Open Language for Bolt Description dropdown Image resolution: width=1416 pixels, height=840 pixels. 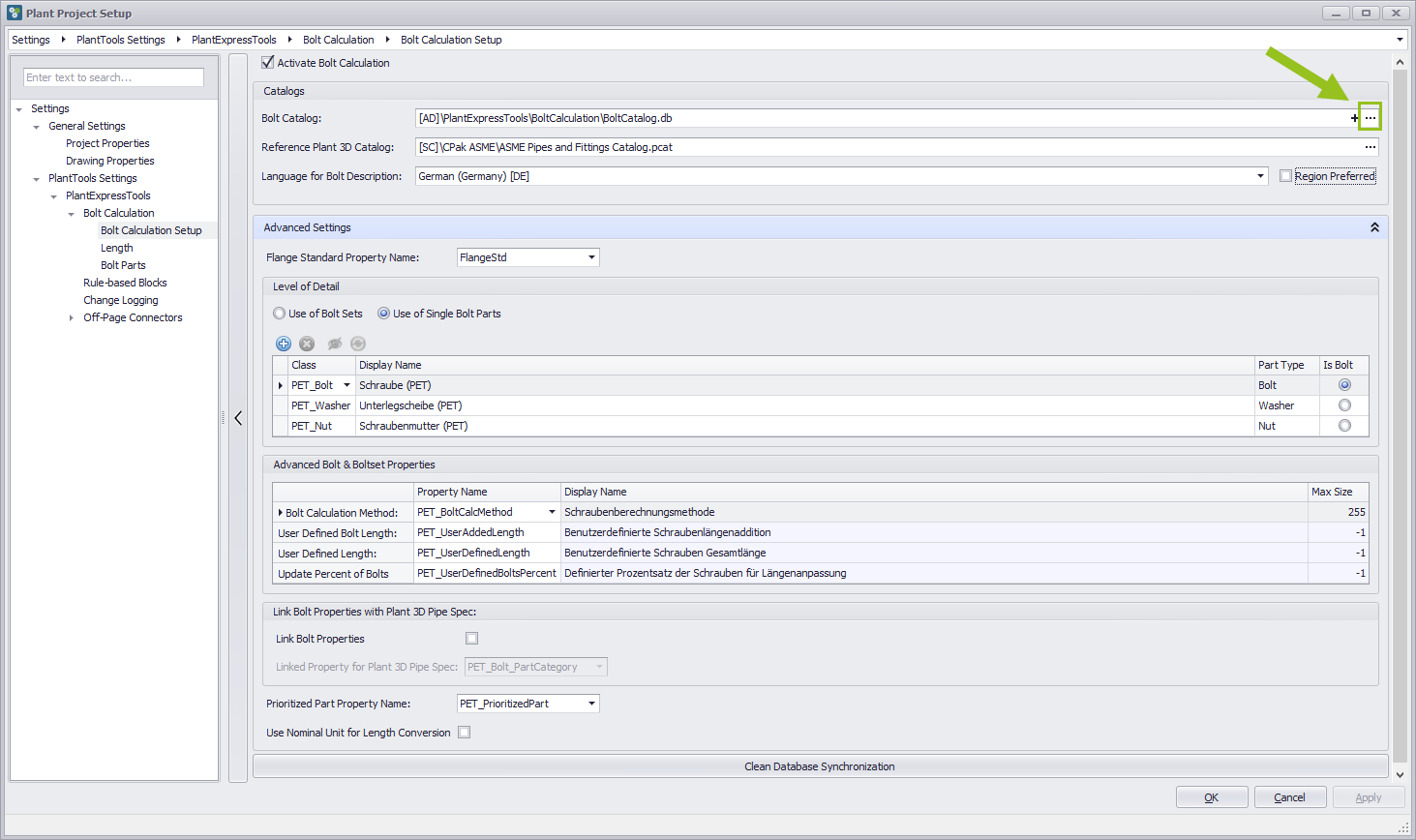pos(1260,176)
